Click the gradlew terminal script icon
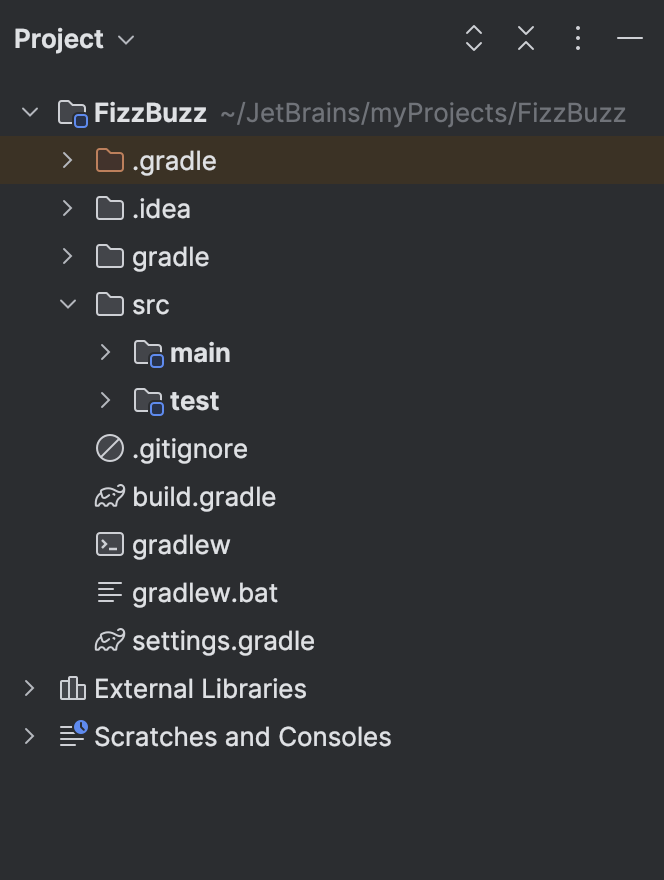Viewport: 664px width, 880px height. tap(109, 544)
